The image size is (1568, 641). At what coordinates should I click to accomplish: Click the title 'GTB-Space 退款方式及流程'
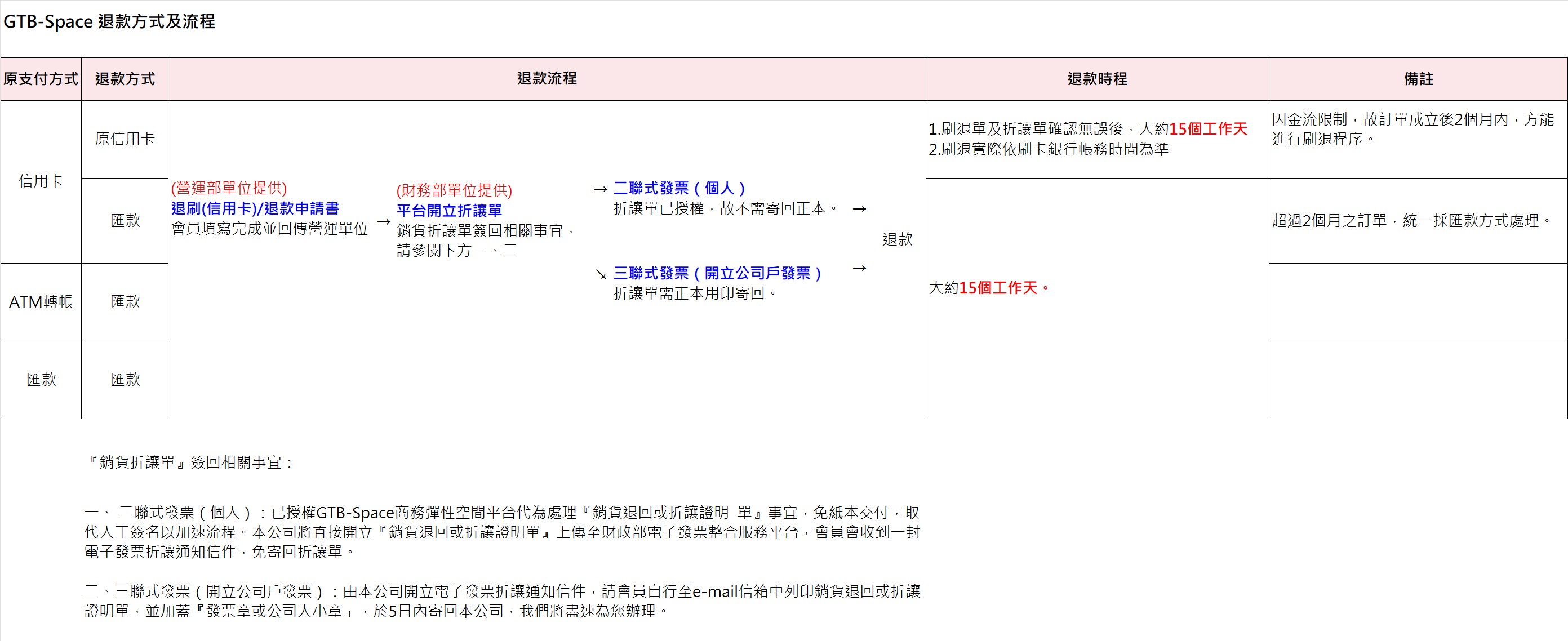[109, 22]
